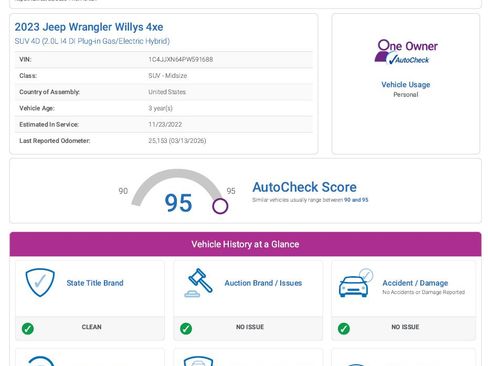Click No Accidents or Damage Reported text

[x=423, y=292]
